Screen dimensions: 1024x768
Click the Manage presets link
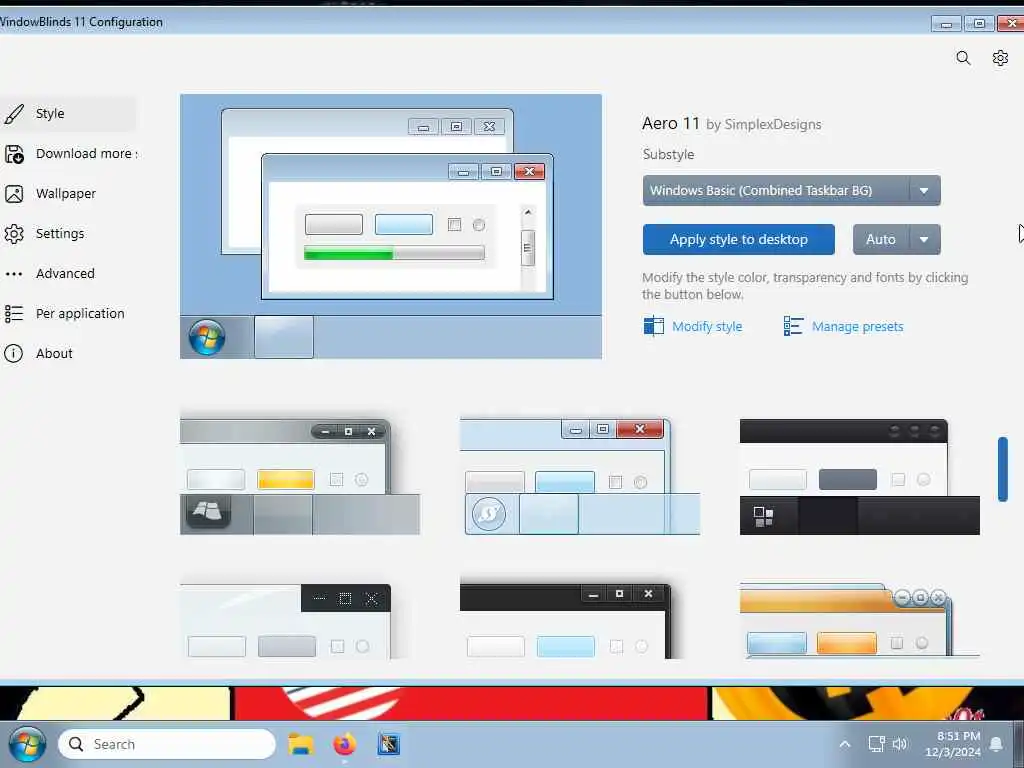[857, 327]
